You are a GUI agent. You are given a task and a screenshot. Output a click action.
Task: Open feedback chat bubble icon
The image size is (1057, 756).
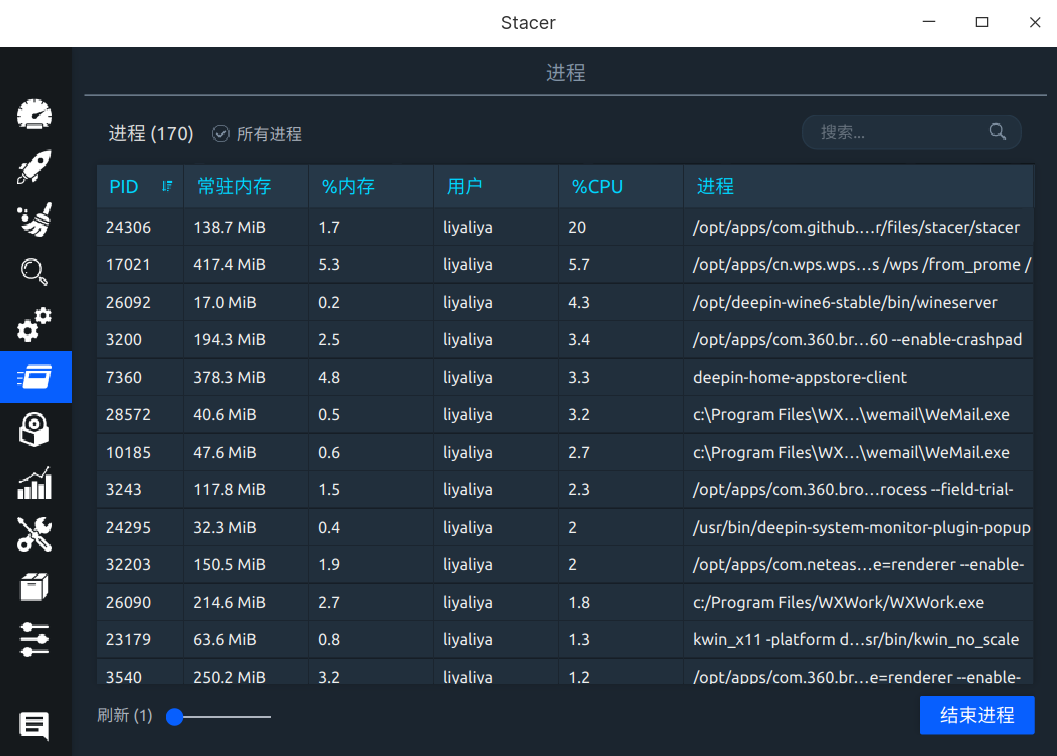pyautogui.click(x=35, y=725)
